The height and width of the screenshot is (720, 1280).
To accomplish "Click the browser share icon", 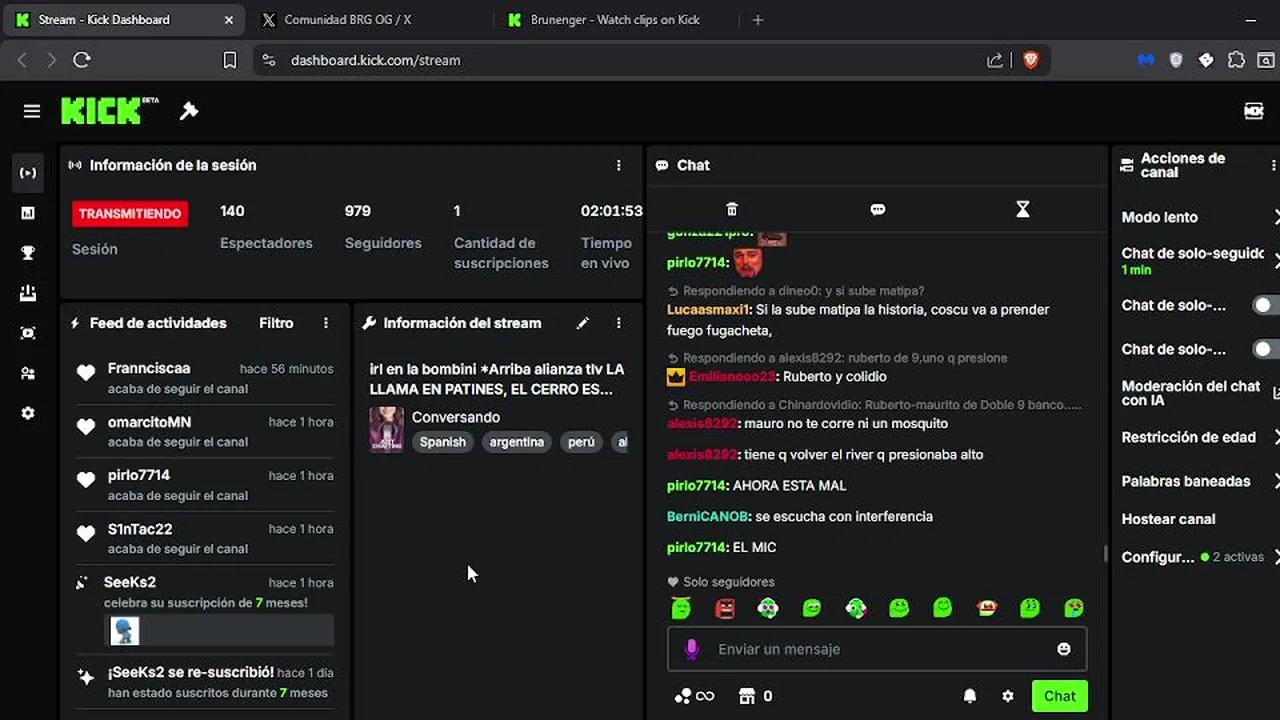I will coord(994,60).
